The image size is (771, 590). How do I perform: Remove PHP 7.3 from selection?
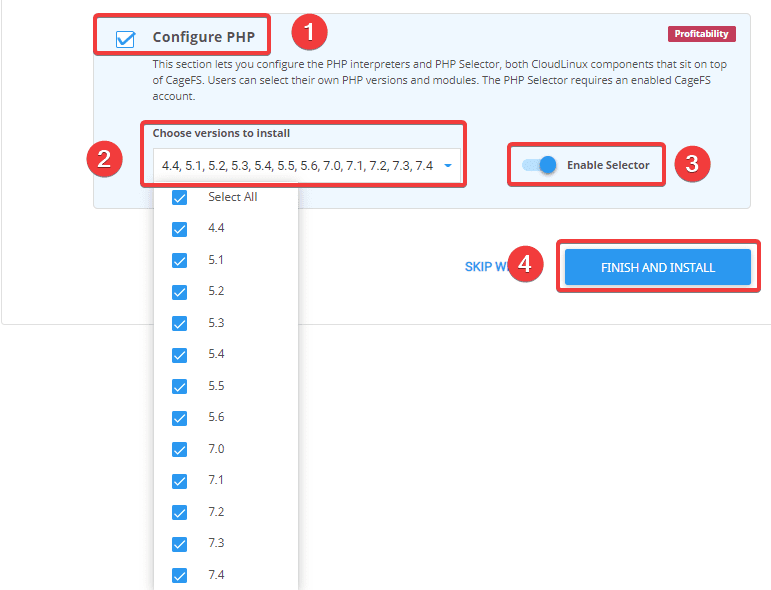tap(180, 544)
